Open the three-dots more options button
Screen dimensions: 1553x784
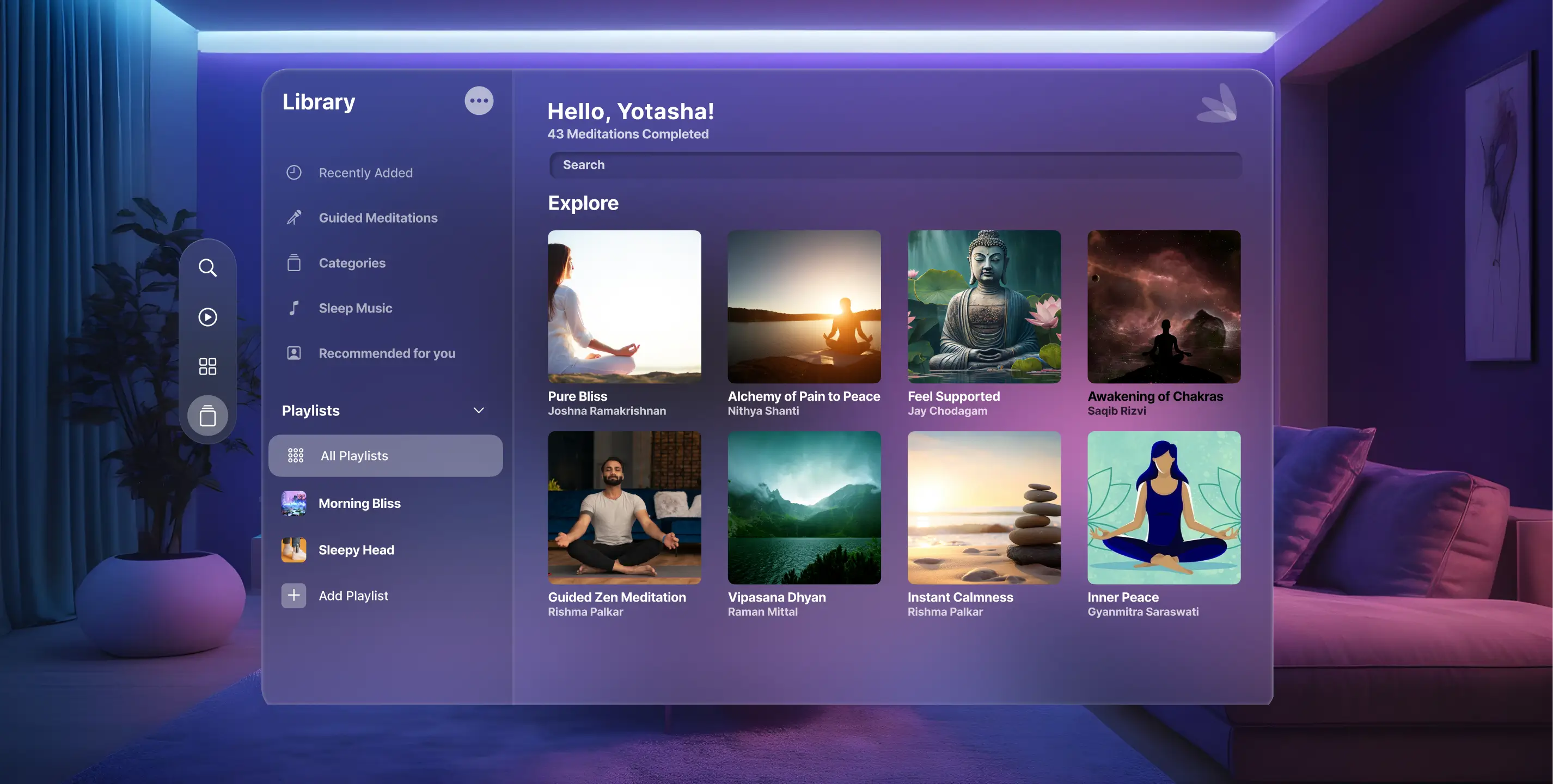[479, 101]
